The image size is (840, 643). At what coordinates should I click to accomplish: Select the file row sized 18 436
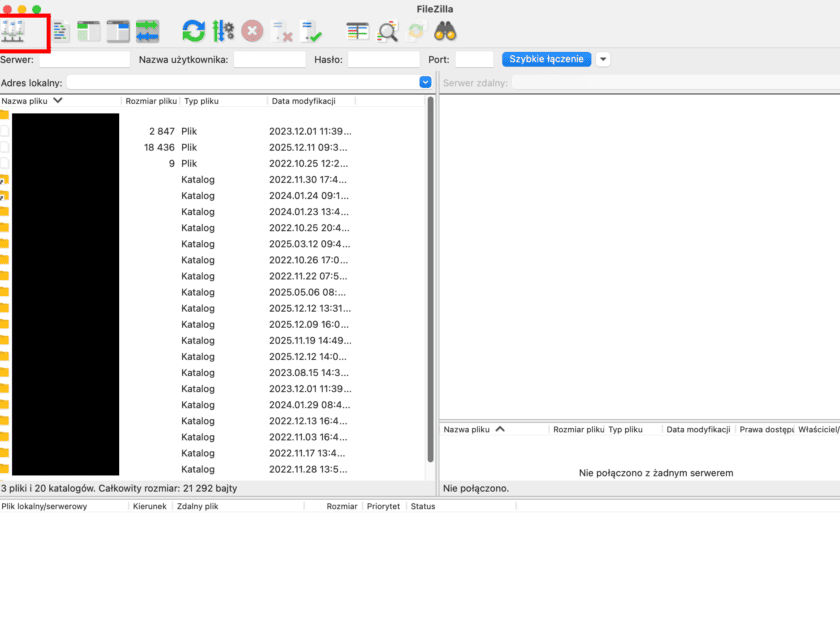click(x=200, y=147)
